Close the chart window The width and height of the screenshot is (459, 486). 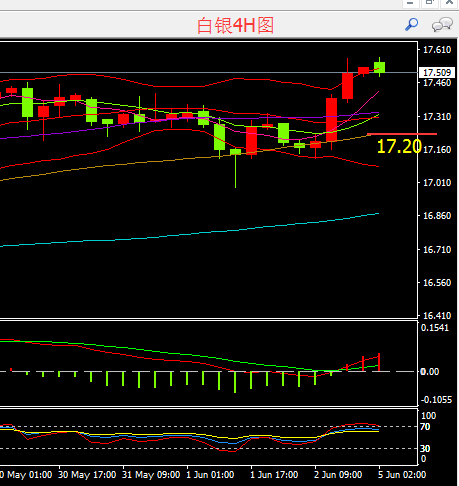449,3
